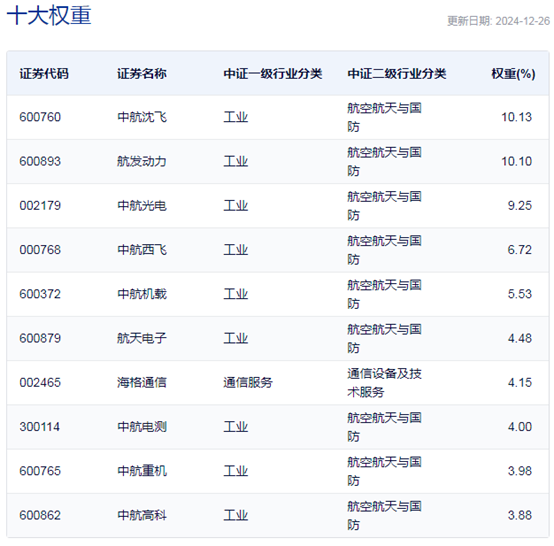Select weight value 9.25
Screen dimensions: 554x546
pyautogui.click(x=520, y=205)
